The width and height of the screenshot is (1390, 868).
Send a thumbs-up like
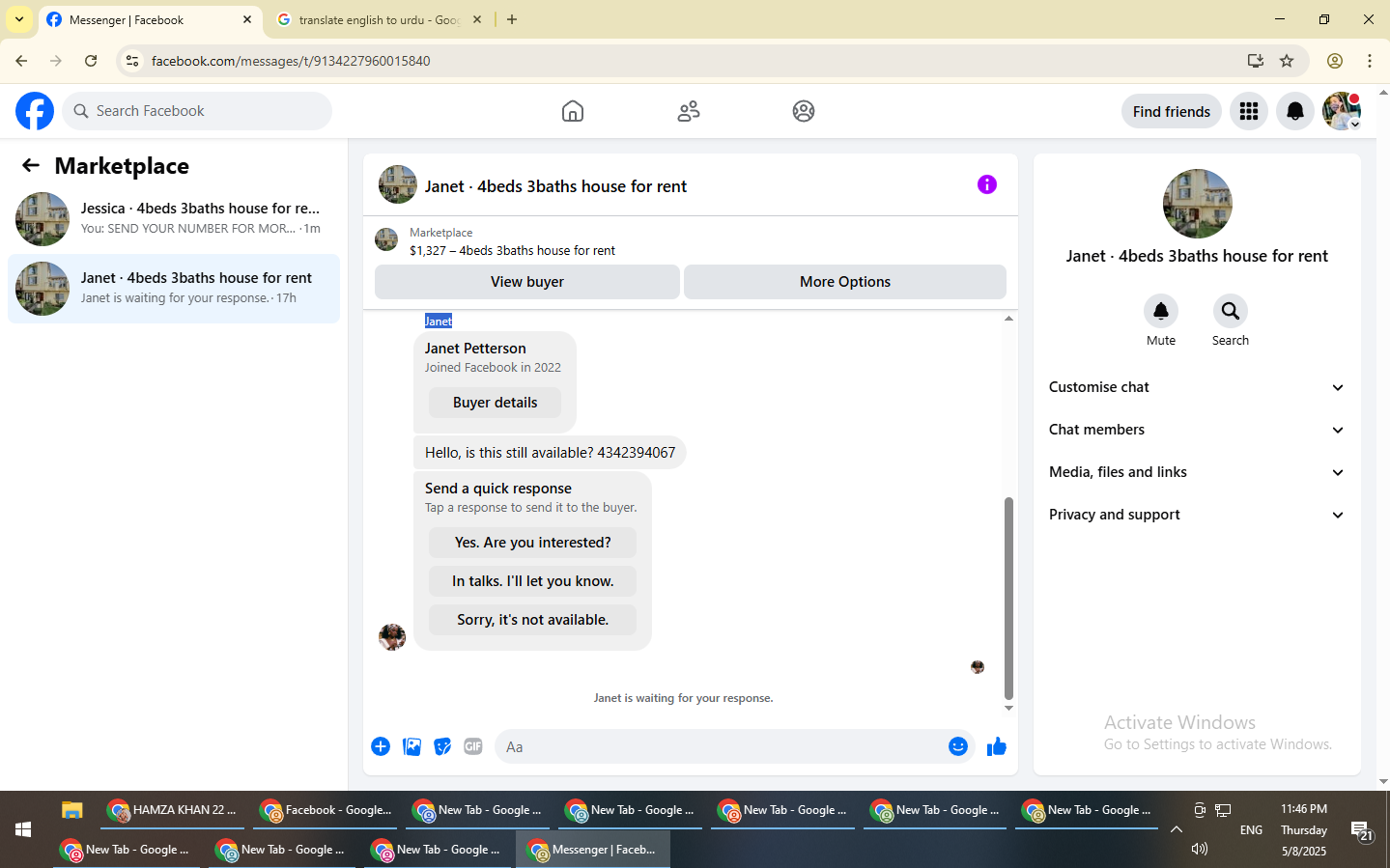[997, 746]
